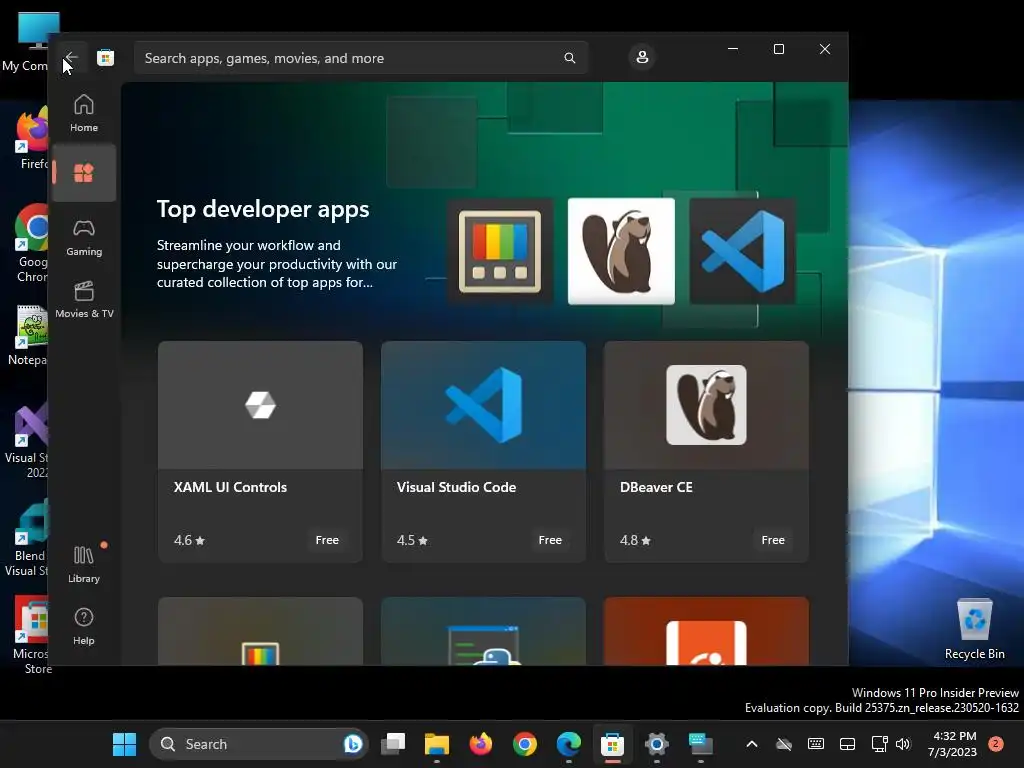Launch Google Chrome from the taskbar
This screenshot has width=1024, height=768.
[x=524, y=744]
